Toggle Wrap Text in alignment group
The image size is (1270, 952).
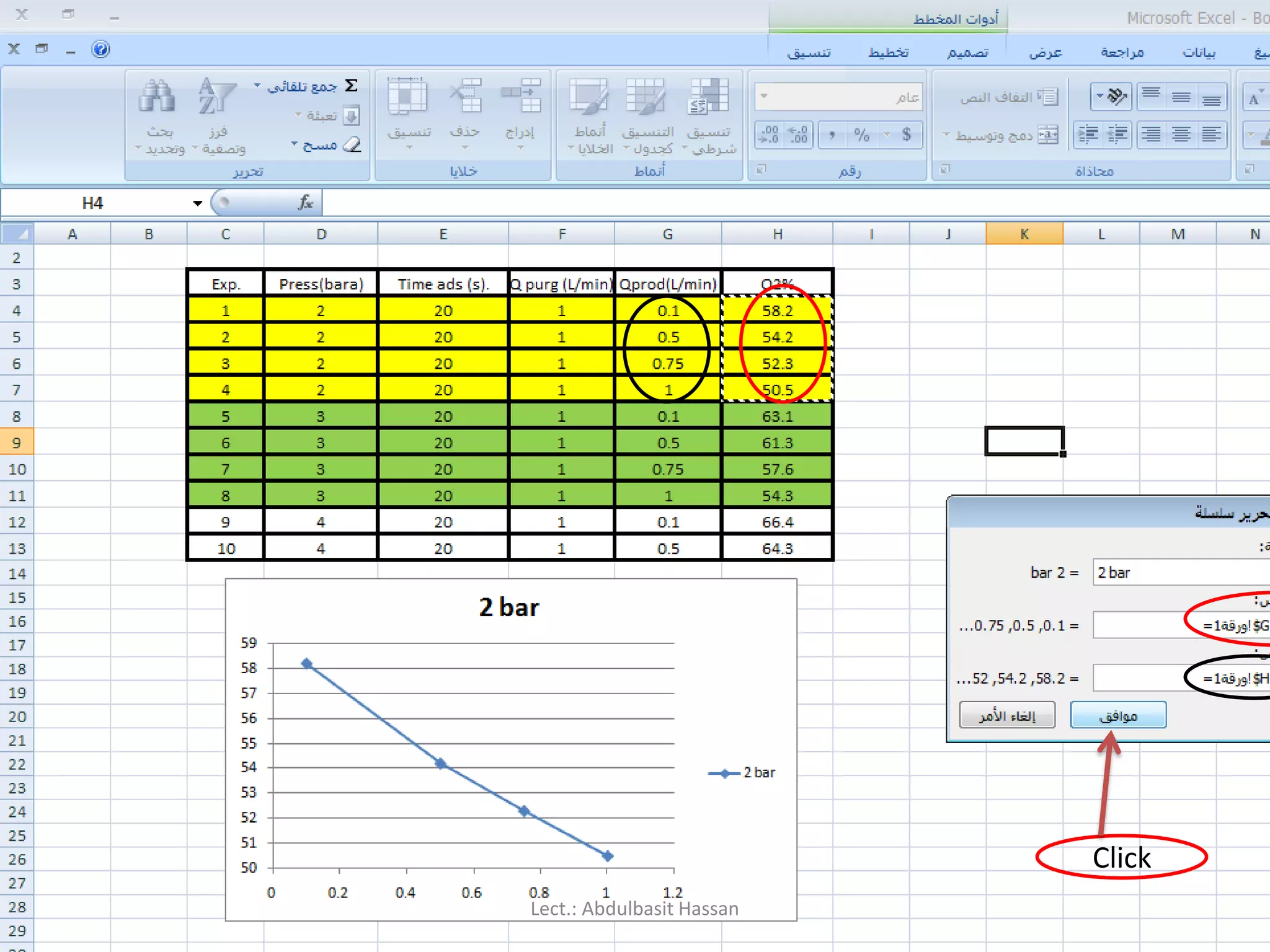(x=1008, y=97)
